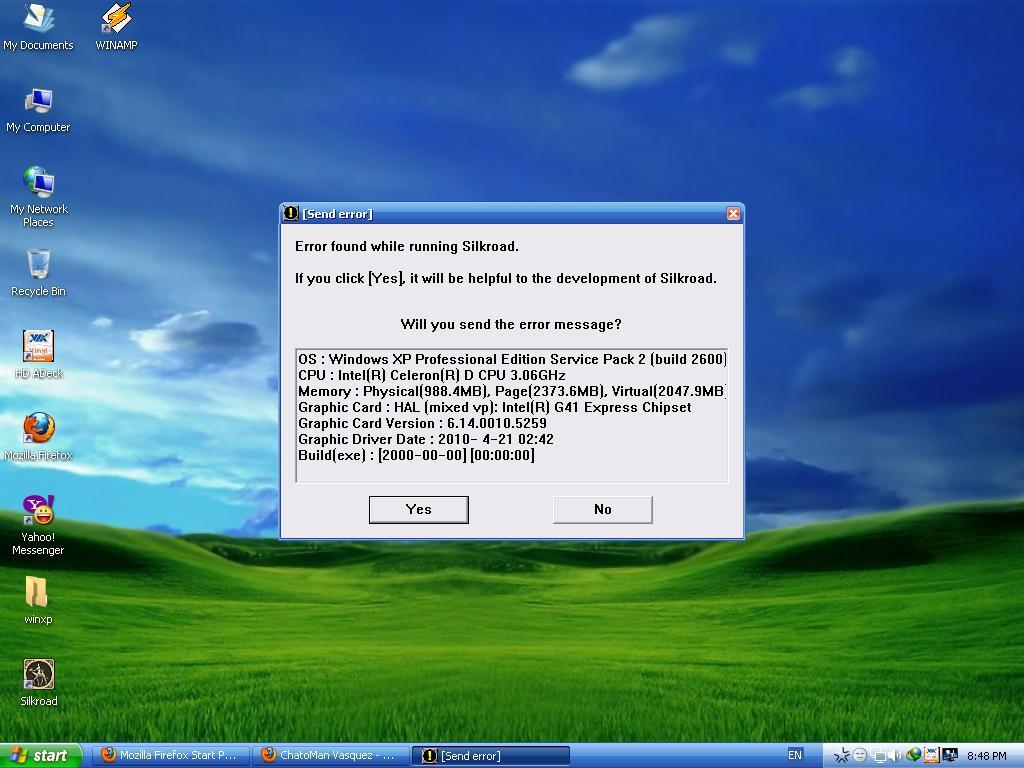The height and width of the screenshot is (768, 1024).
Task: Switch to [Send error] taskbar button
Action: (x=491, y=756)
